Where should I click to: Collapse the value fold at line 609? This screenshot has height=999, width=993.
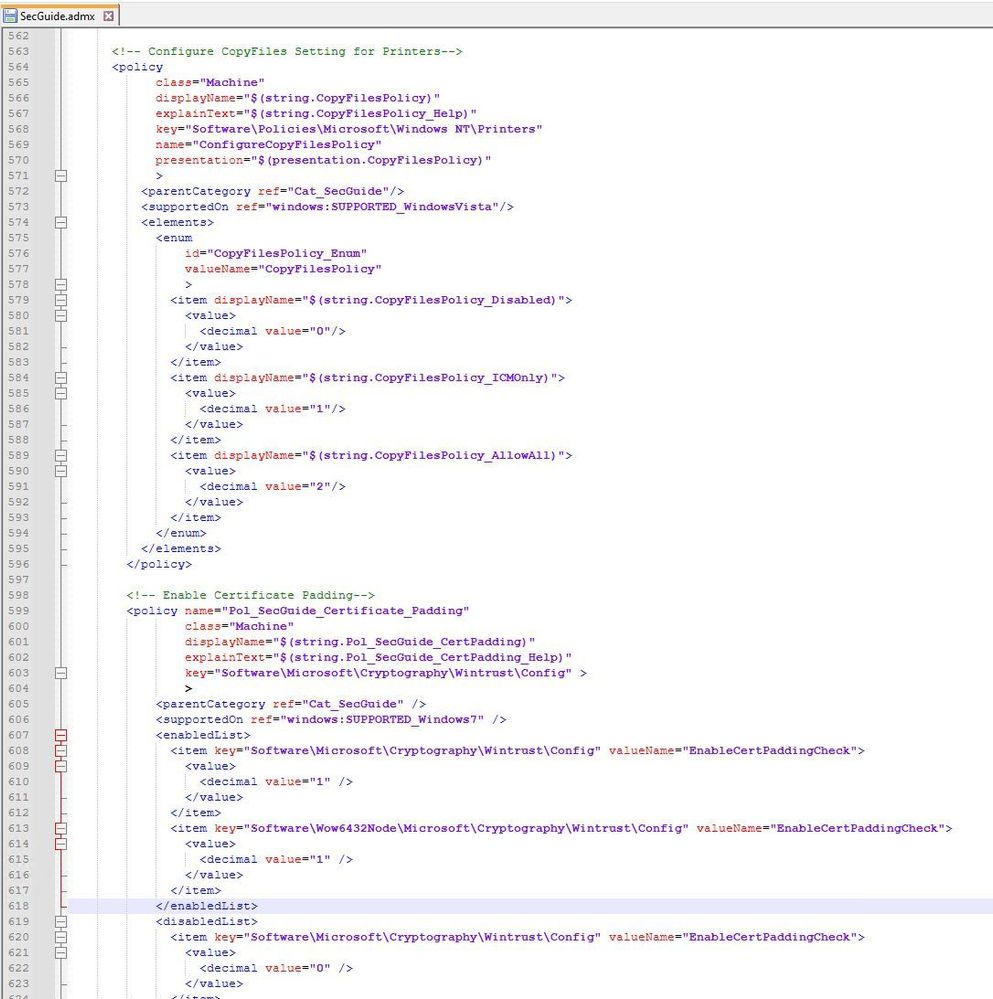[x=61, y=766]
